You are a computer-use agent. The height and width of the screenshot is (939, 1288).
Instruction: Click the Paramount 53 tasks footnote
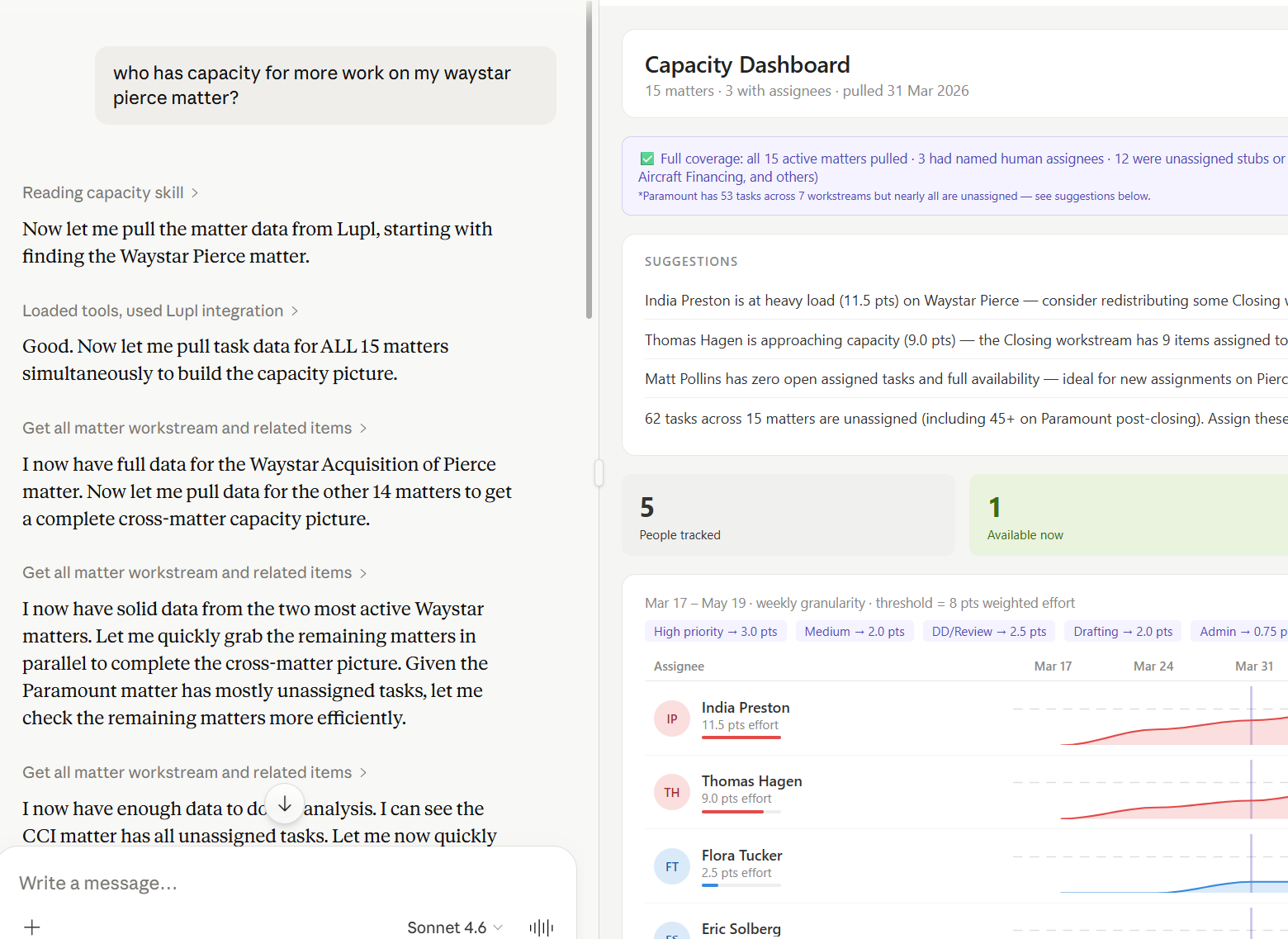pyautogui.click(x=894, y=197)
